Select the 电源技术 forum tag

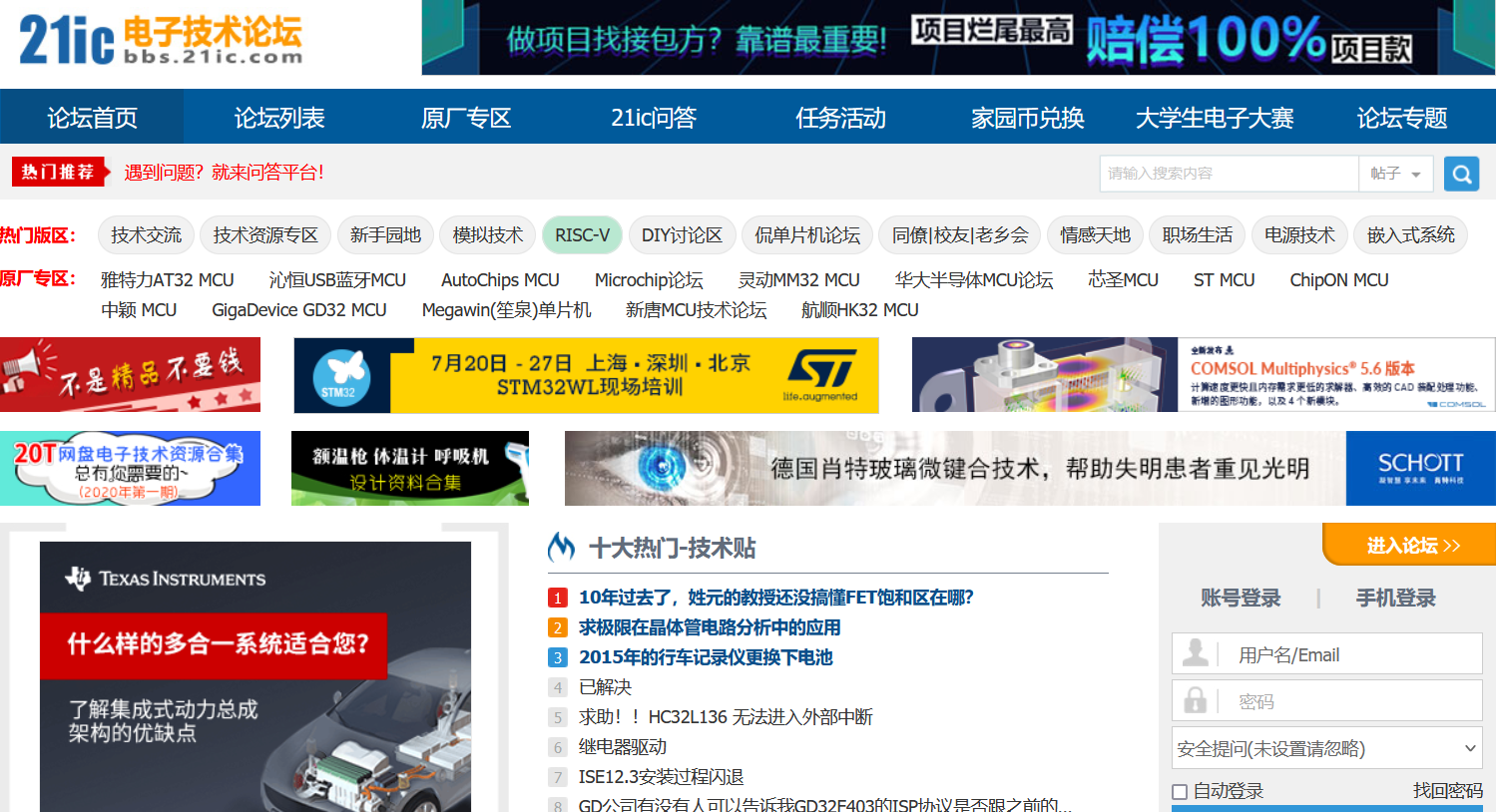click(1299, 235)
